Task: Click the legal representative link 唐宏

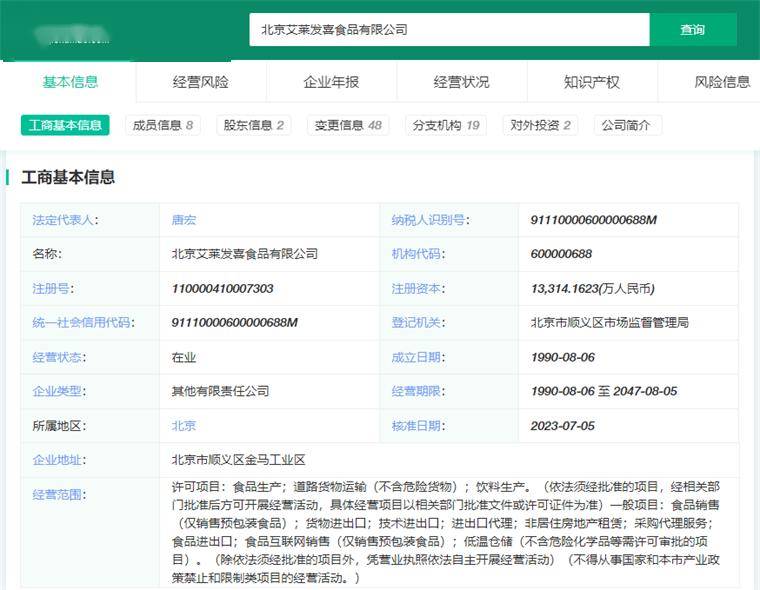Action: (x=184, y=220)
